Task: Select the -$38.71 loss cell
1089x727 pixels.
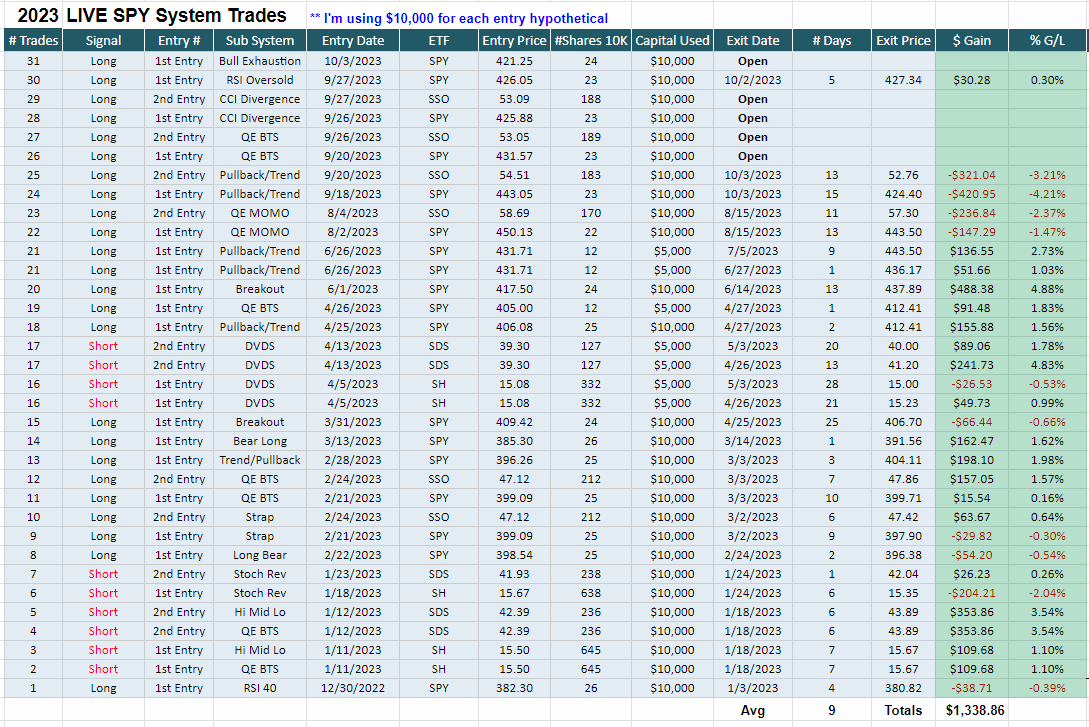Action: pos(972,688)
